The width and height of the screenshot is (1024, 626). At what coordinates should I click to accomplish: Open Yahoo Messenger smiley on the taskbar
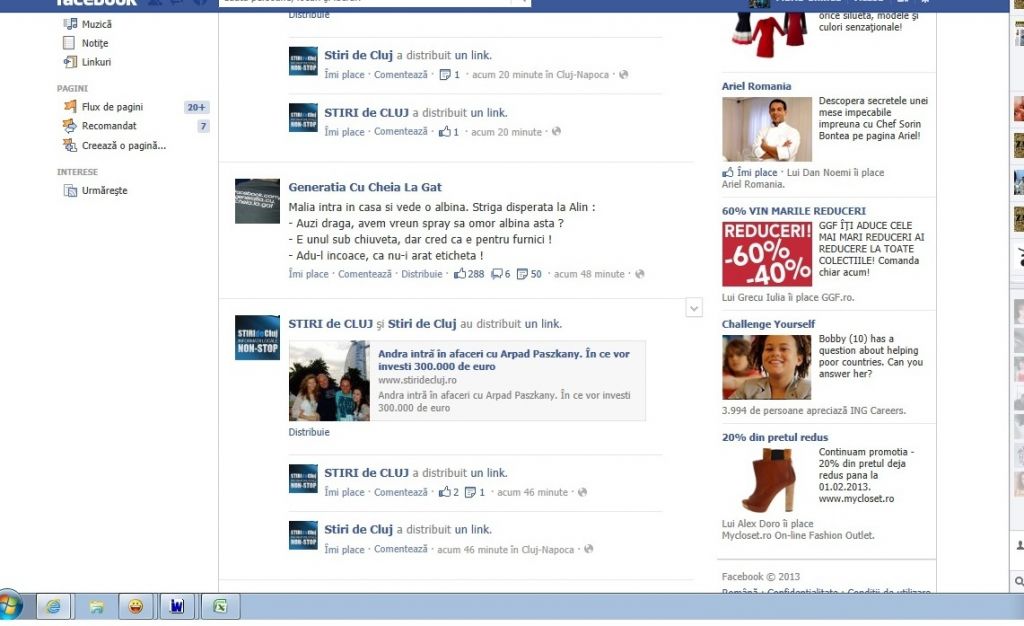pos(135,606)
